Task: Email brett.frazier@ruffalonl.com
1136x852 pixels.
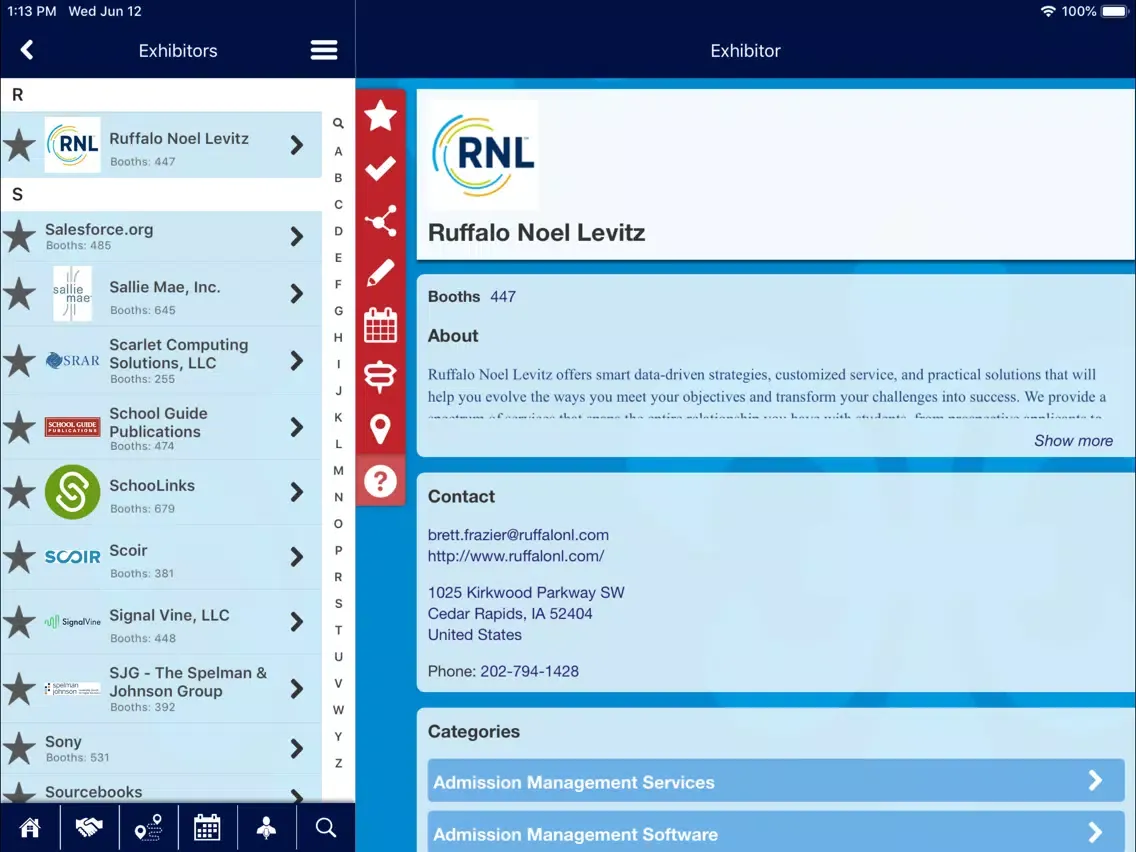Action: click(518, 535)
